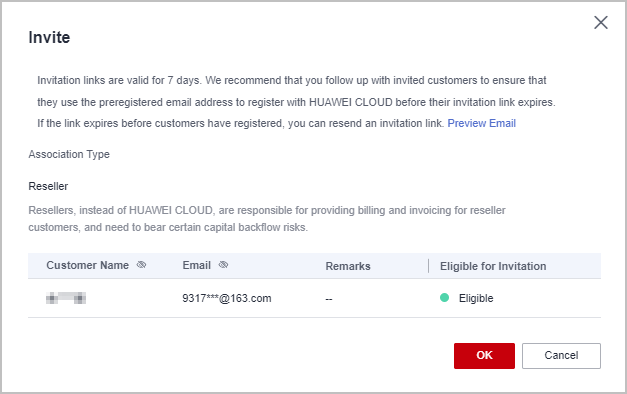Click the divider before Eligible for Invitation

428,266
